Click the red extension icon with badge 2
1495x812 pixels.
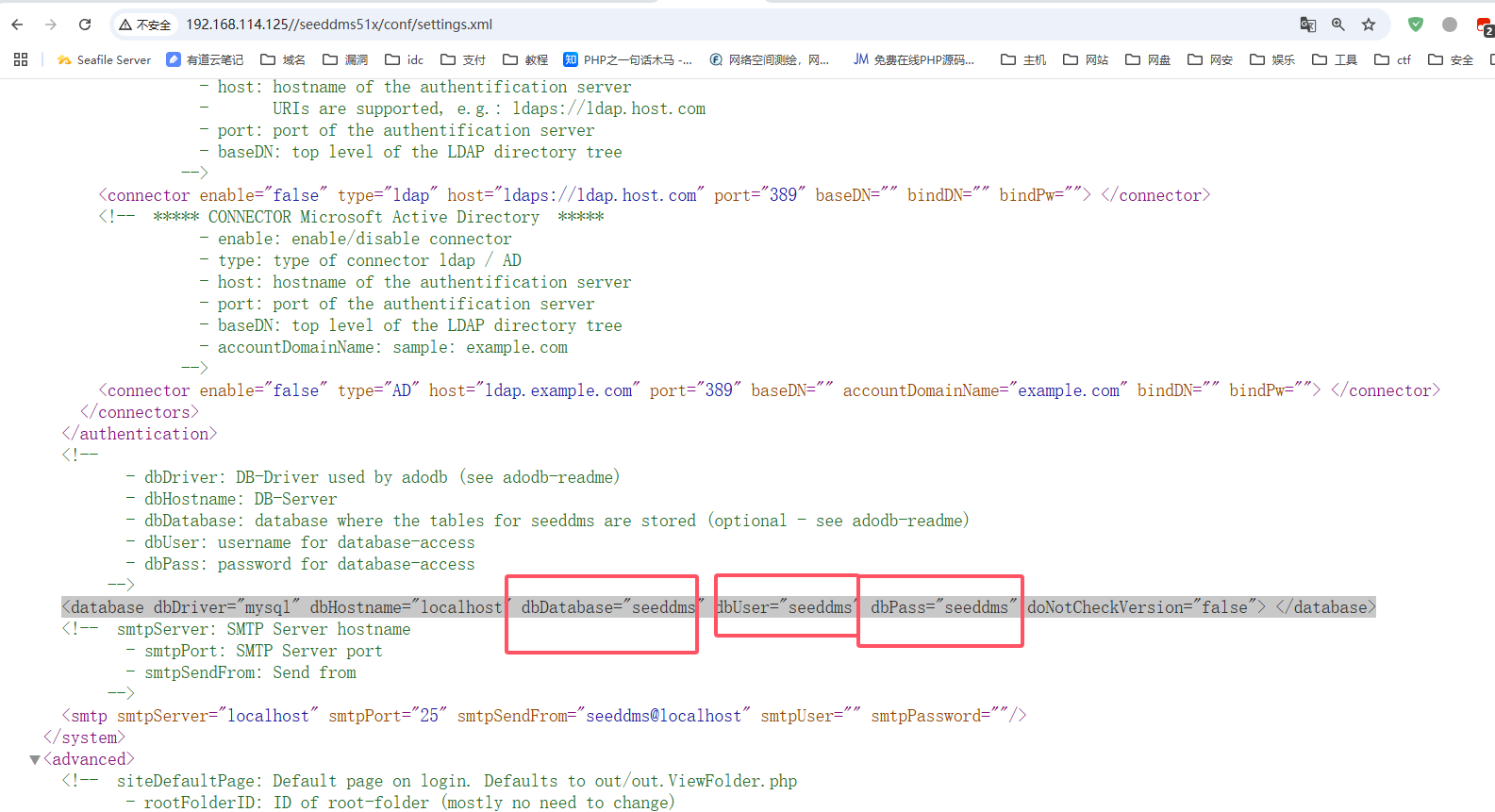(1484, 25)
